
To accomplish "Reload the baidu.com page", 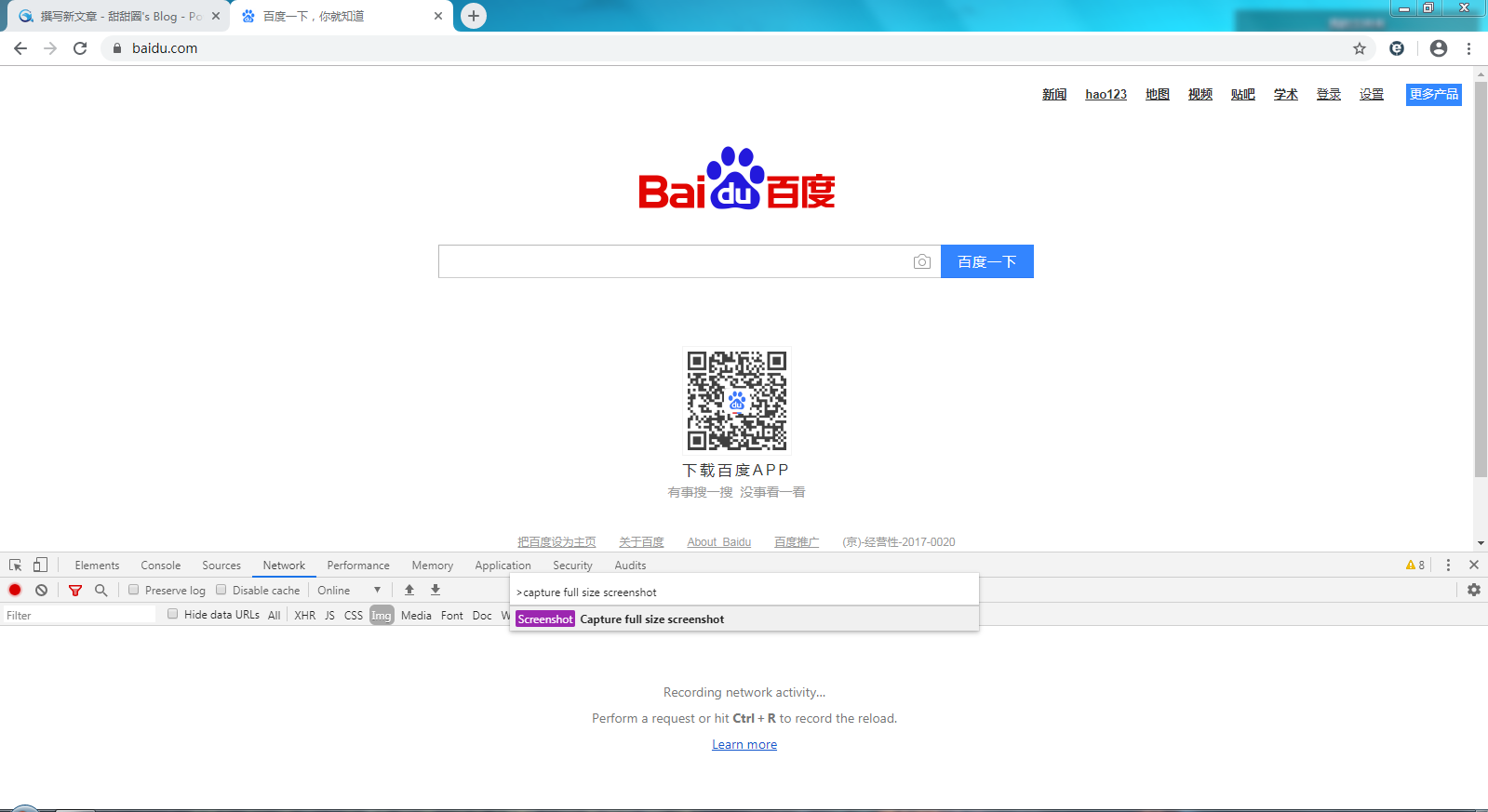I will point(80,48).
